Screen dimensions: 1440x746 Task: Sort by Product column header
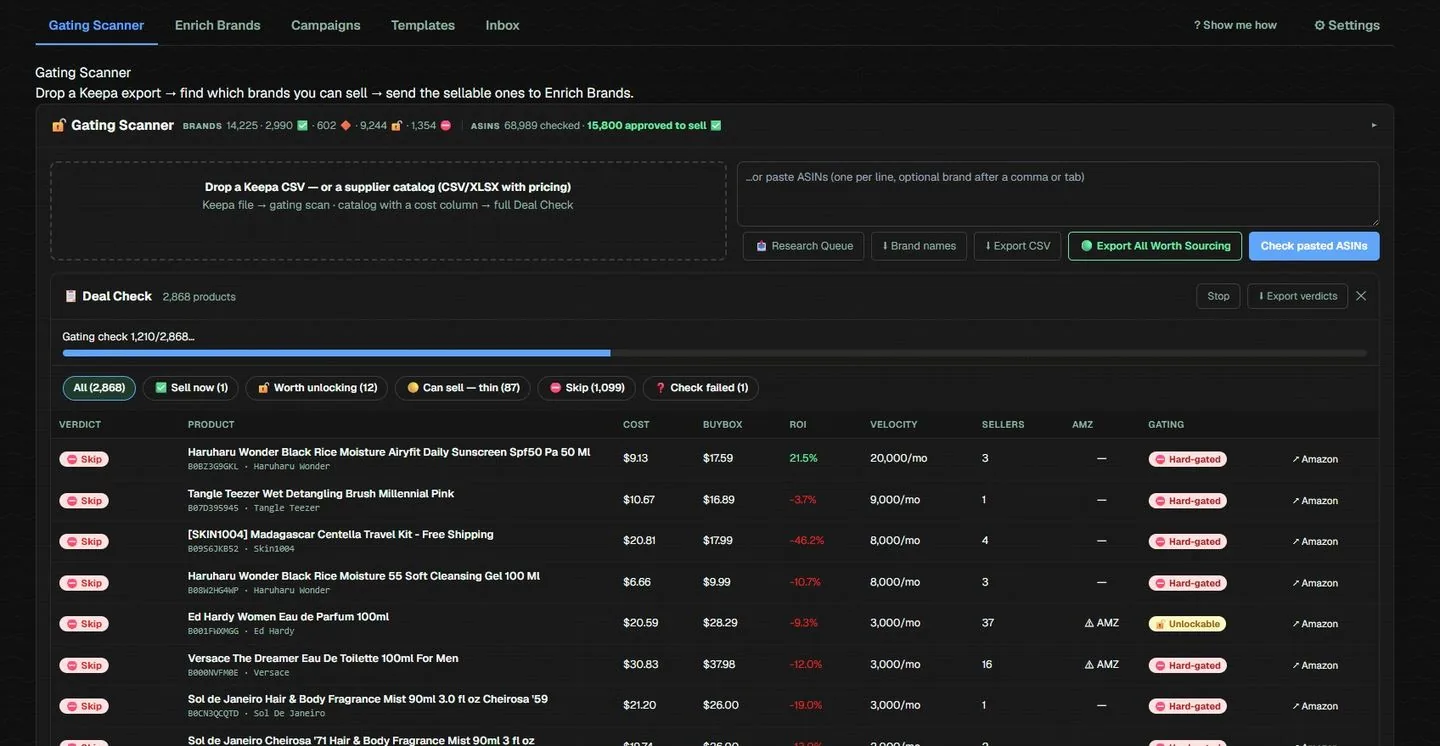[211, 425]
